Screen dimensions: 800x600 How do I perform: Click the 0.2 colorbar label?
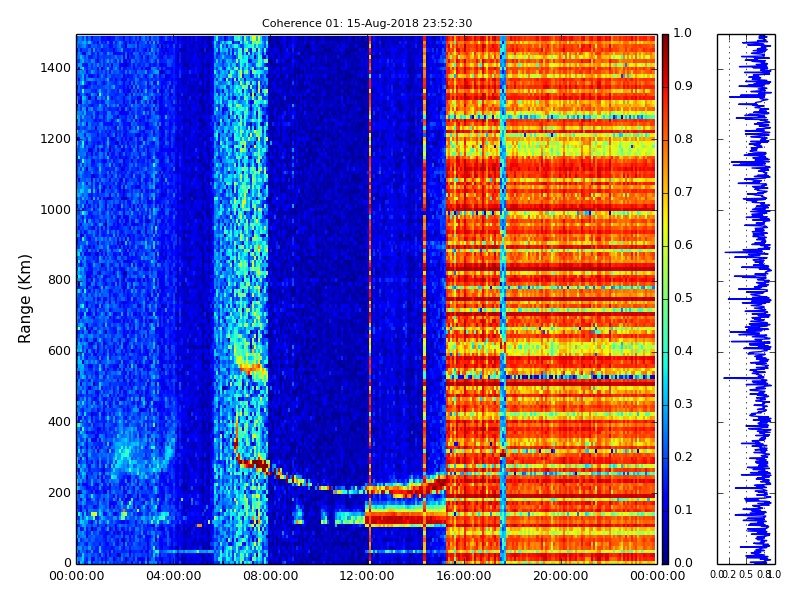point(683,457)
